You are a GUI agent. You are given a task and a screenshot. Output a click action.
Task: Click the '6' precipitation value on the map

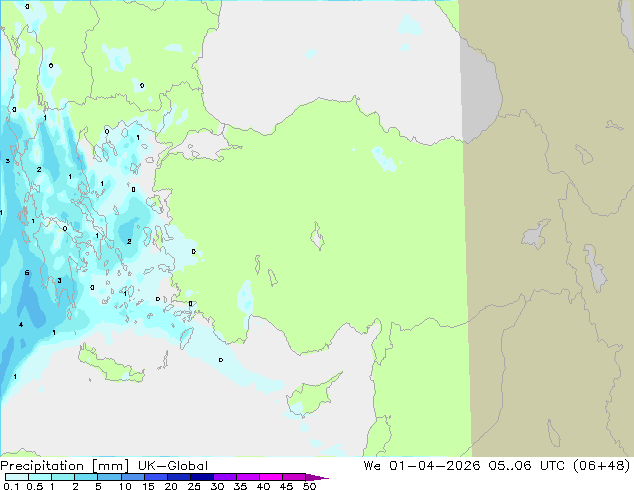click(x=27, y=272)
